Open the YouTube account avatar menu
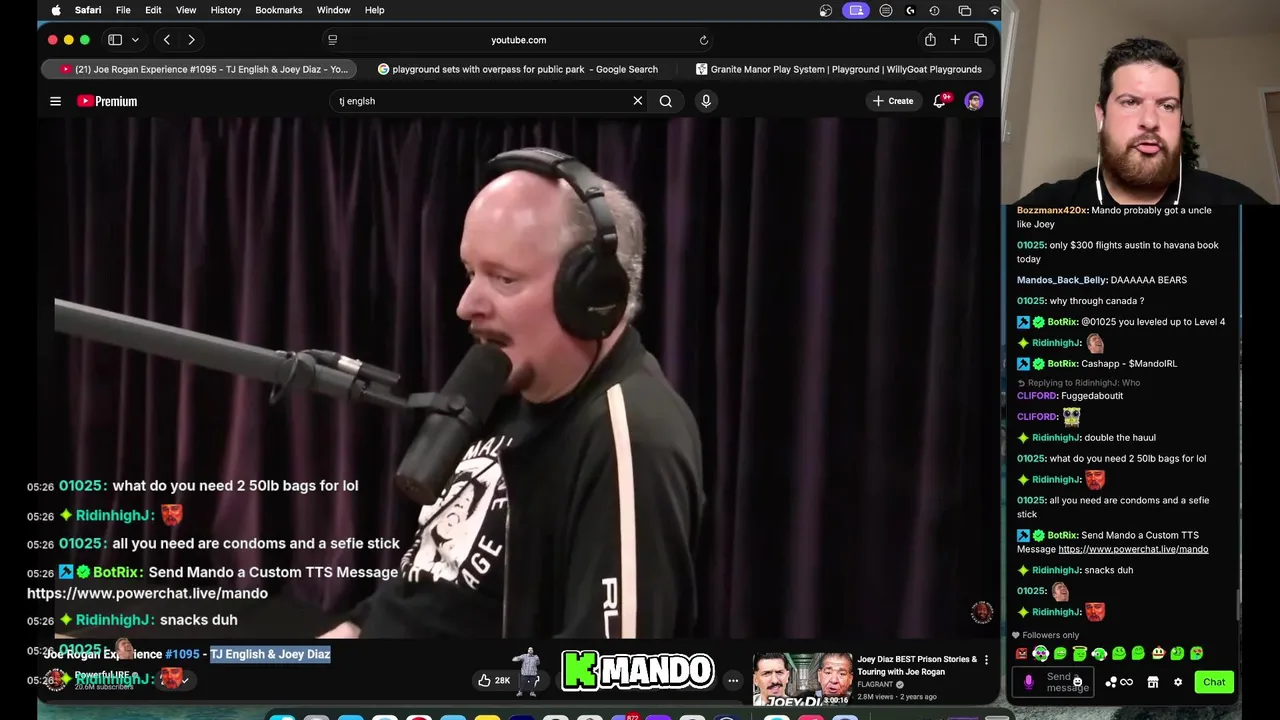The height and width of the screenshot is (720, 1280). [x=973, y=101]
